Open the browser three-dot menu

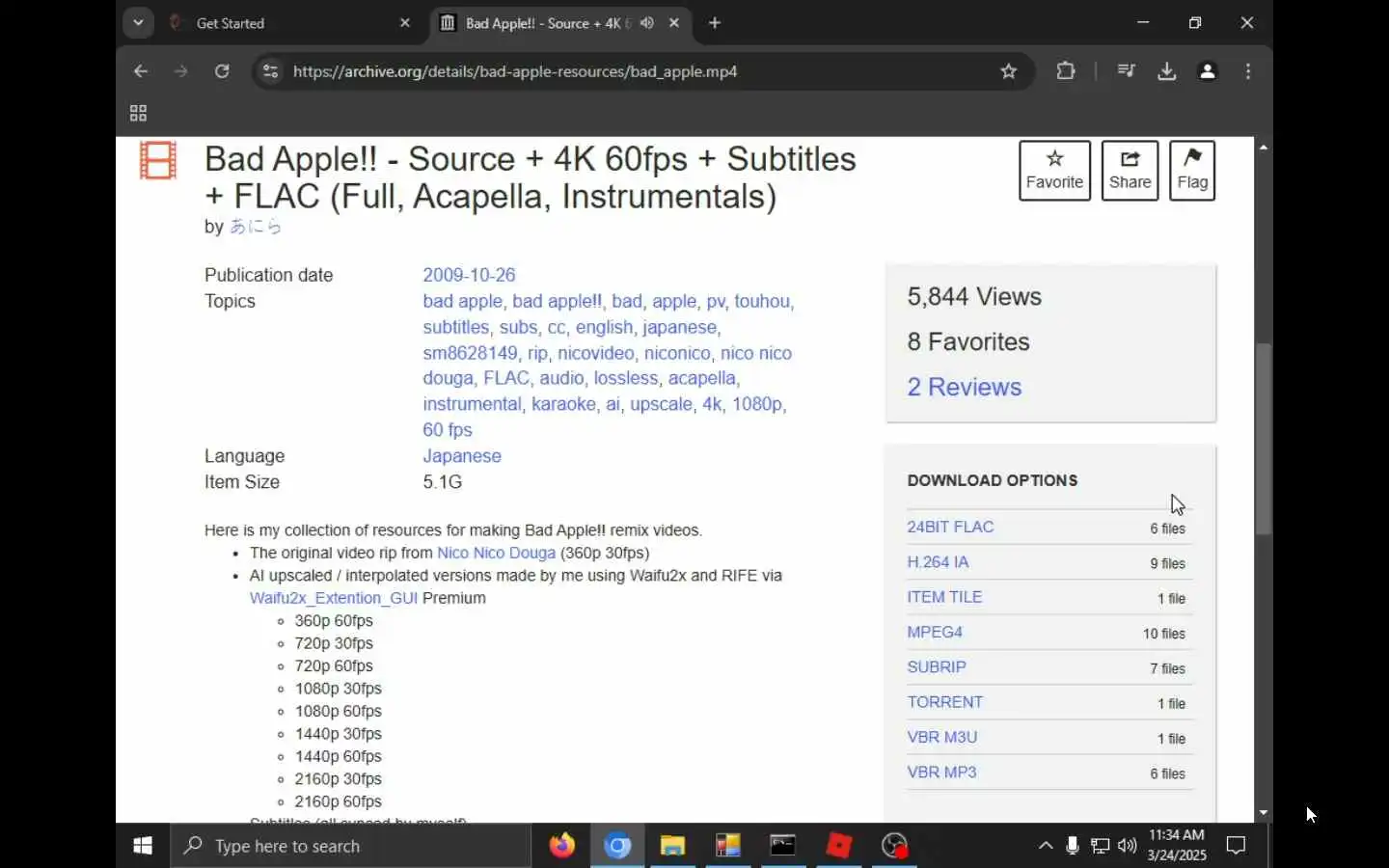(1248, 71)
